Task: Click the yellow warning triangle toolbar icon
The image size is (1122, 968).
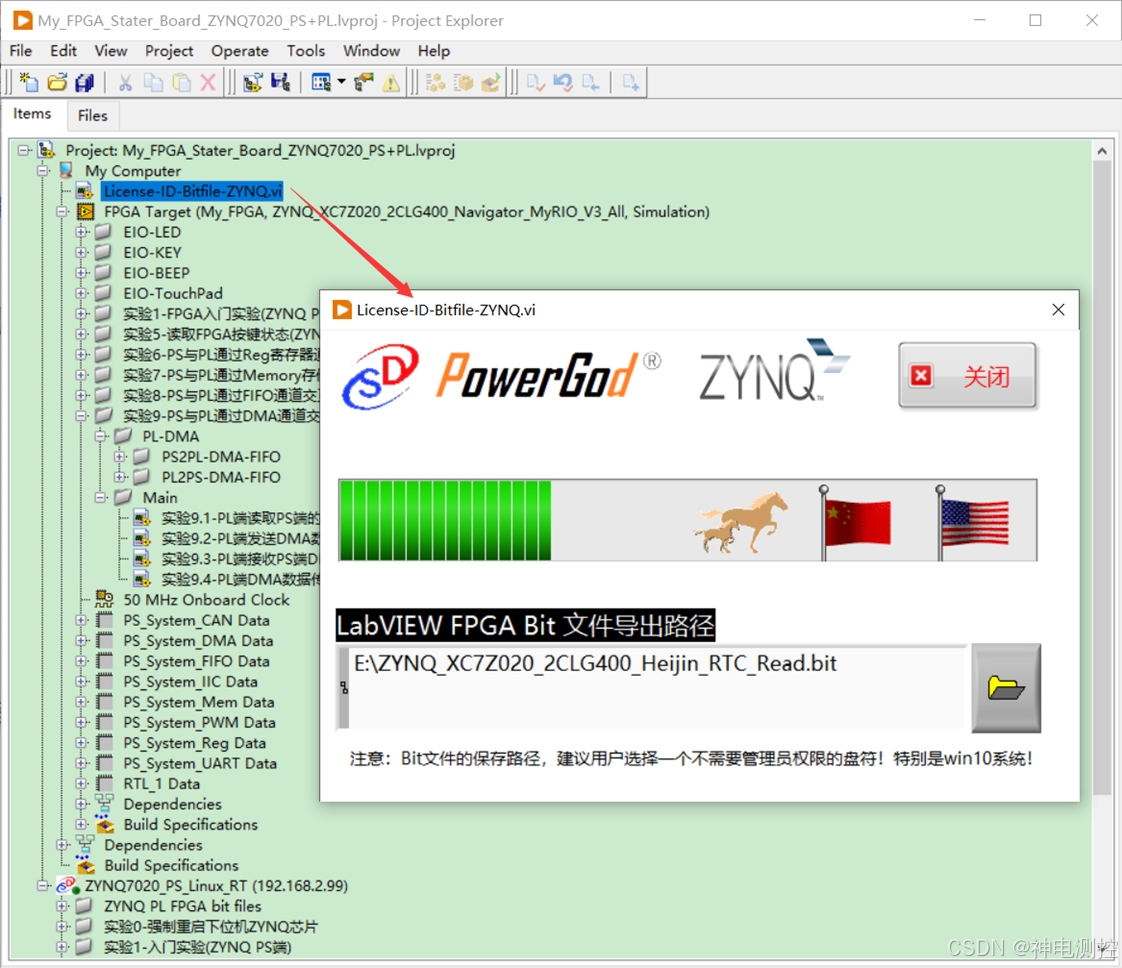Action: click(391, 83)
